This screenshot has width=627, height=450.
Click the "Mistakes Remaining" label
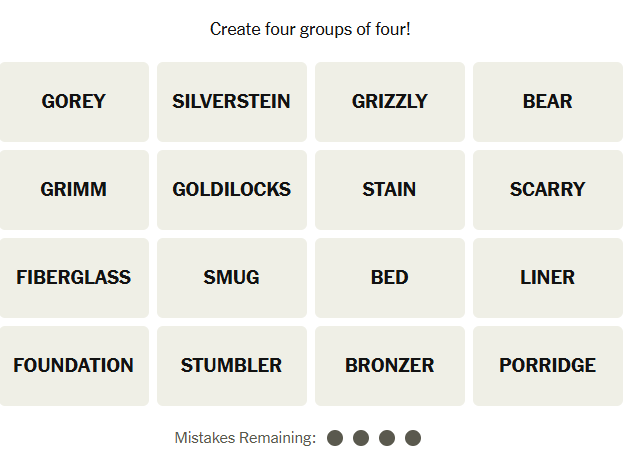(x=245, y=438)
